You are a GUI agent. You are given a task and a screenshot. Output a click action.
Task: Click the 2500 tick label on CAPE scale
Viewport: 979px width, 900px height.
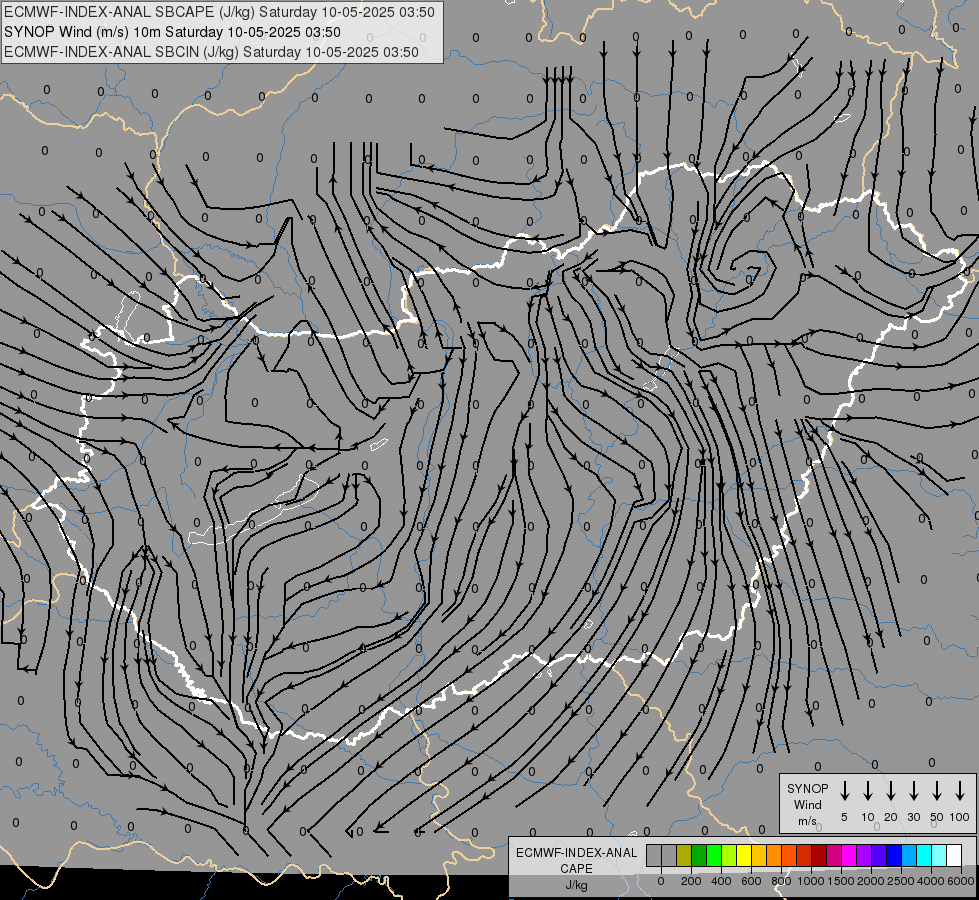(901, 881)
